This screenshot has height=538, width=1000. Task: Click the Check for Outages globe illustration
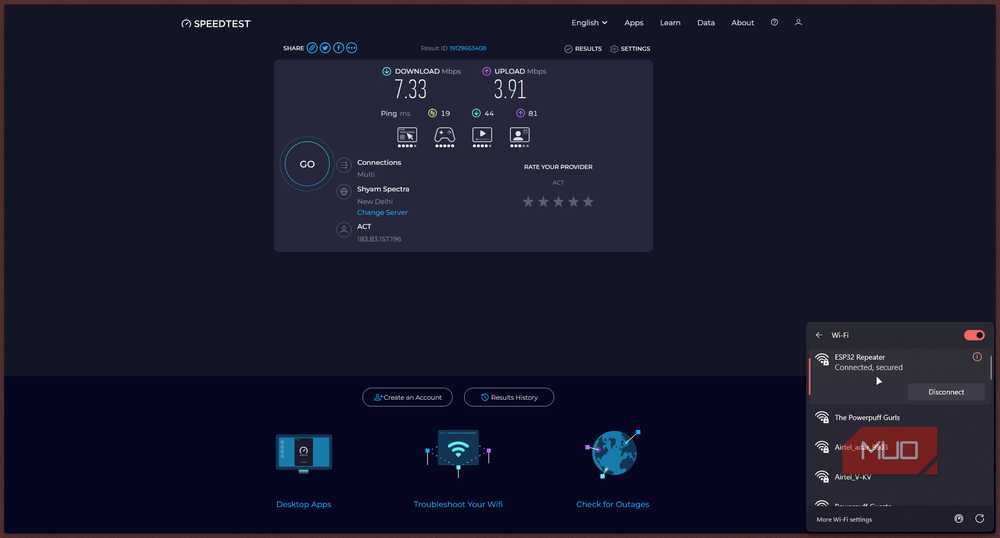point(612,453)
